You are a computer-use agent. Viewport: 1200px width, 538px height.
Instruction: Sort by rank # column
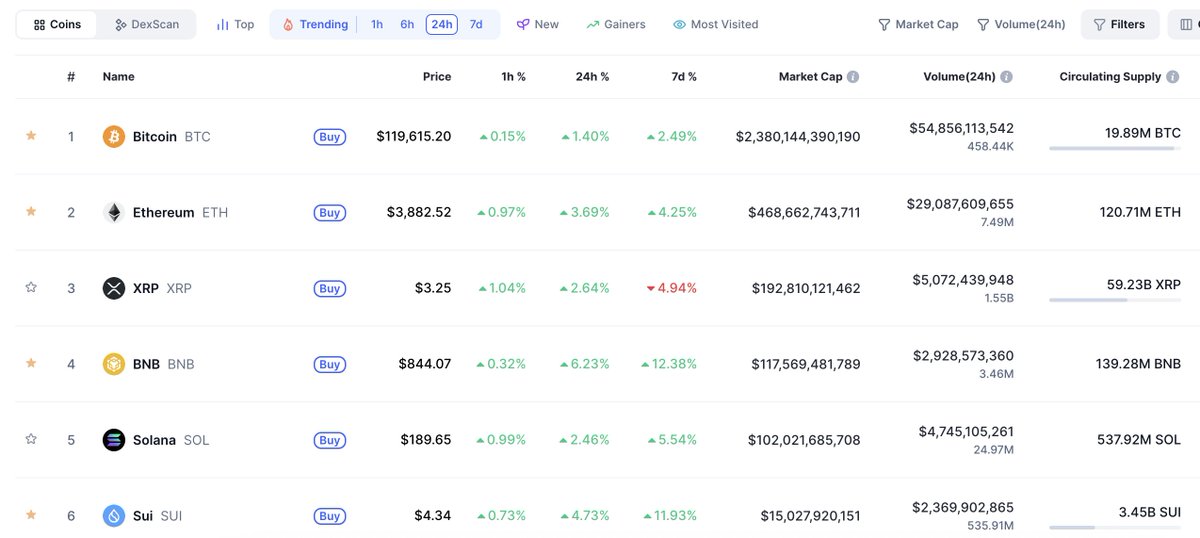pyautogui.click(x=71, y=77)
